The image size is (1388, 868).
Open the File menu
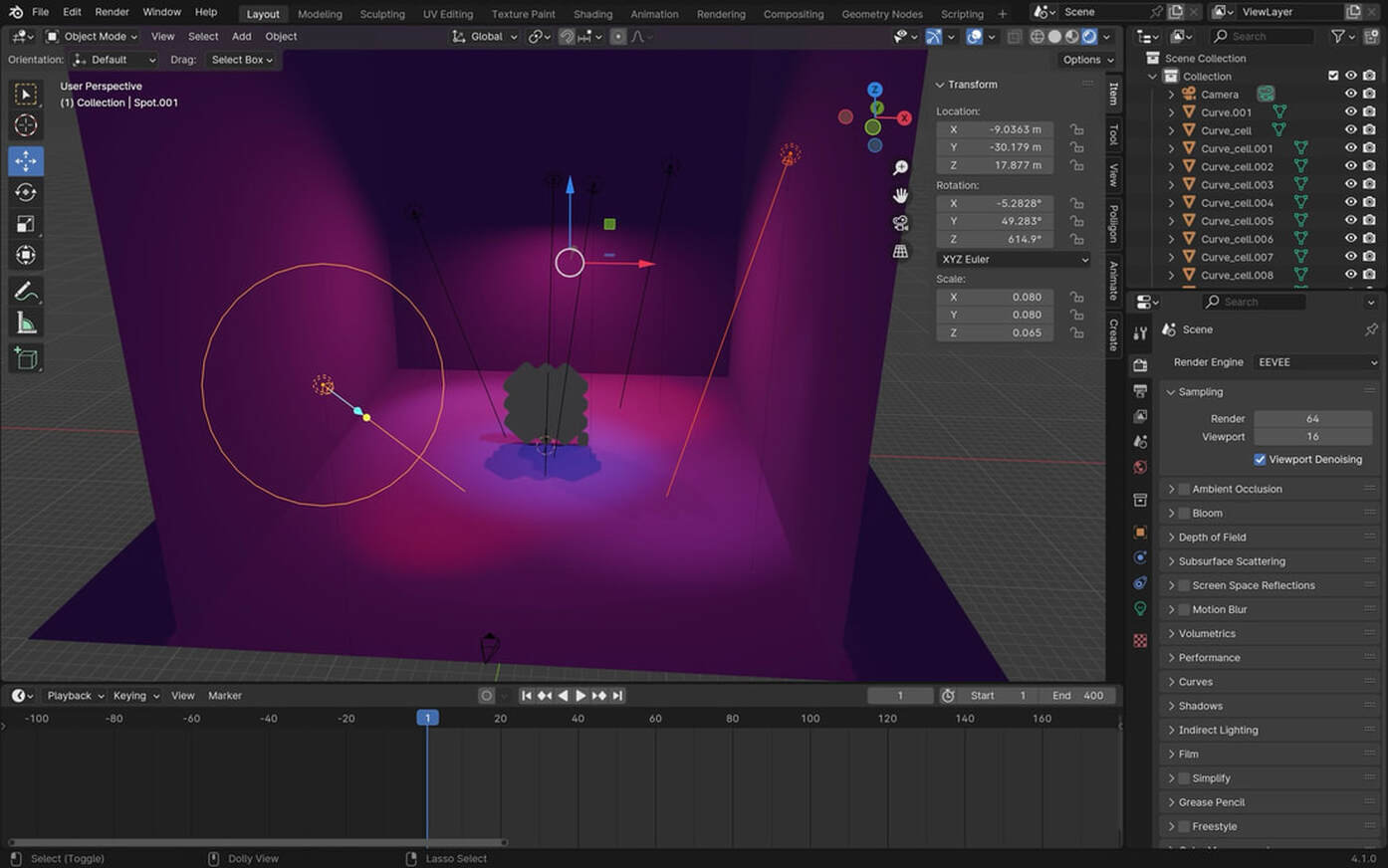pyautogui.click(x=40, y=12)
